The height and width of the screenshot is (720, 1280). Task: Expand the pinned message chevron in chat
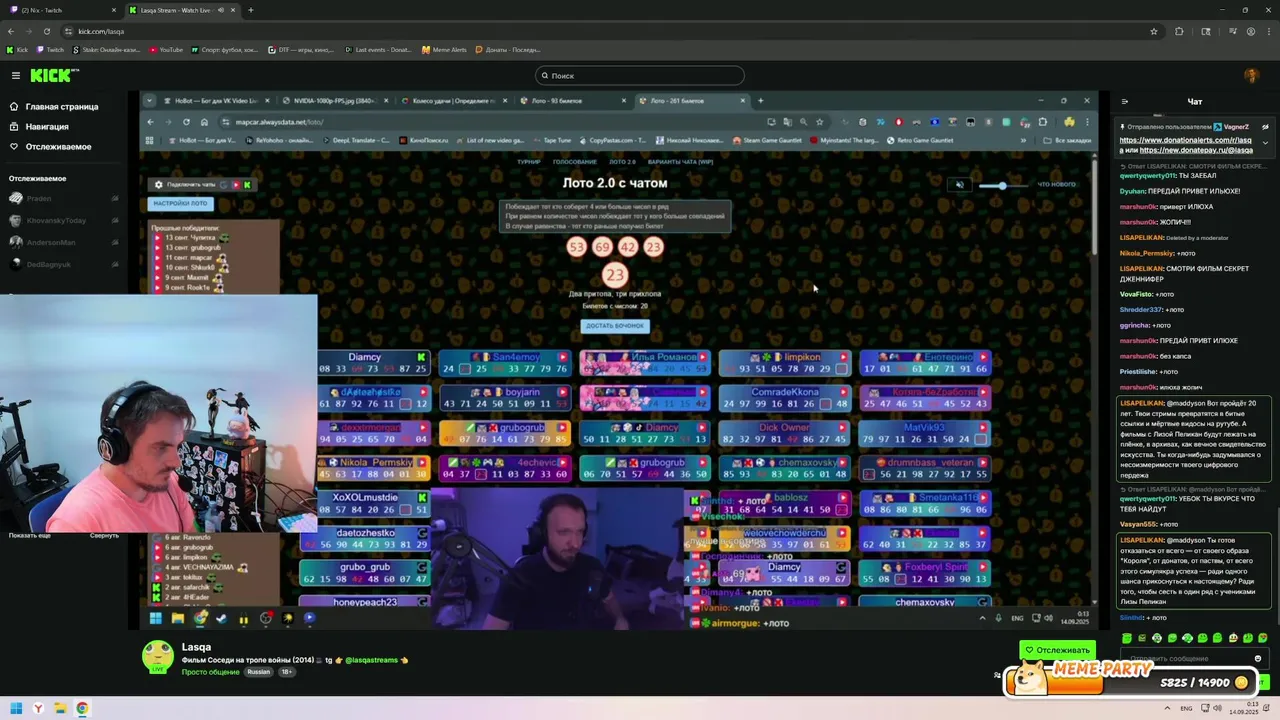(1265, 143)
